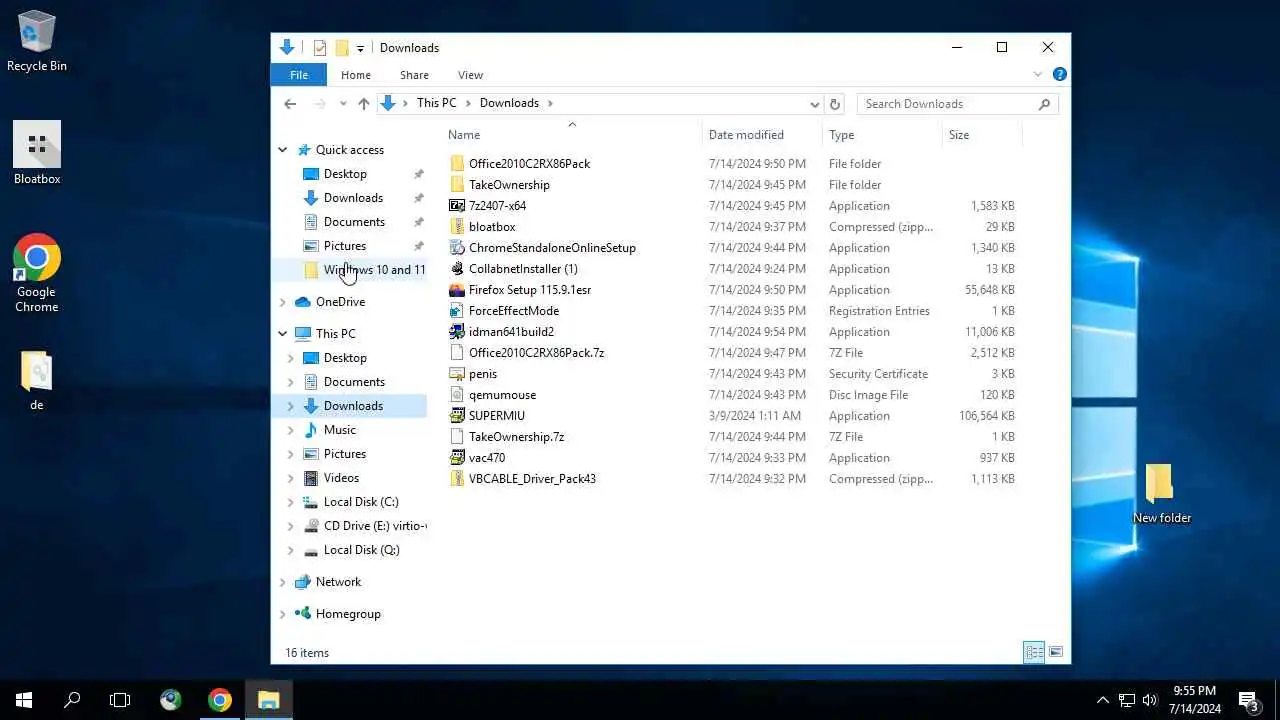Image resolution: width=1280 pixels, height=720 pixels.
Task: Switch to large icons view button
Action: (x=1056, y=653)
